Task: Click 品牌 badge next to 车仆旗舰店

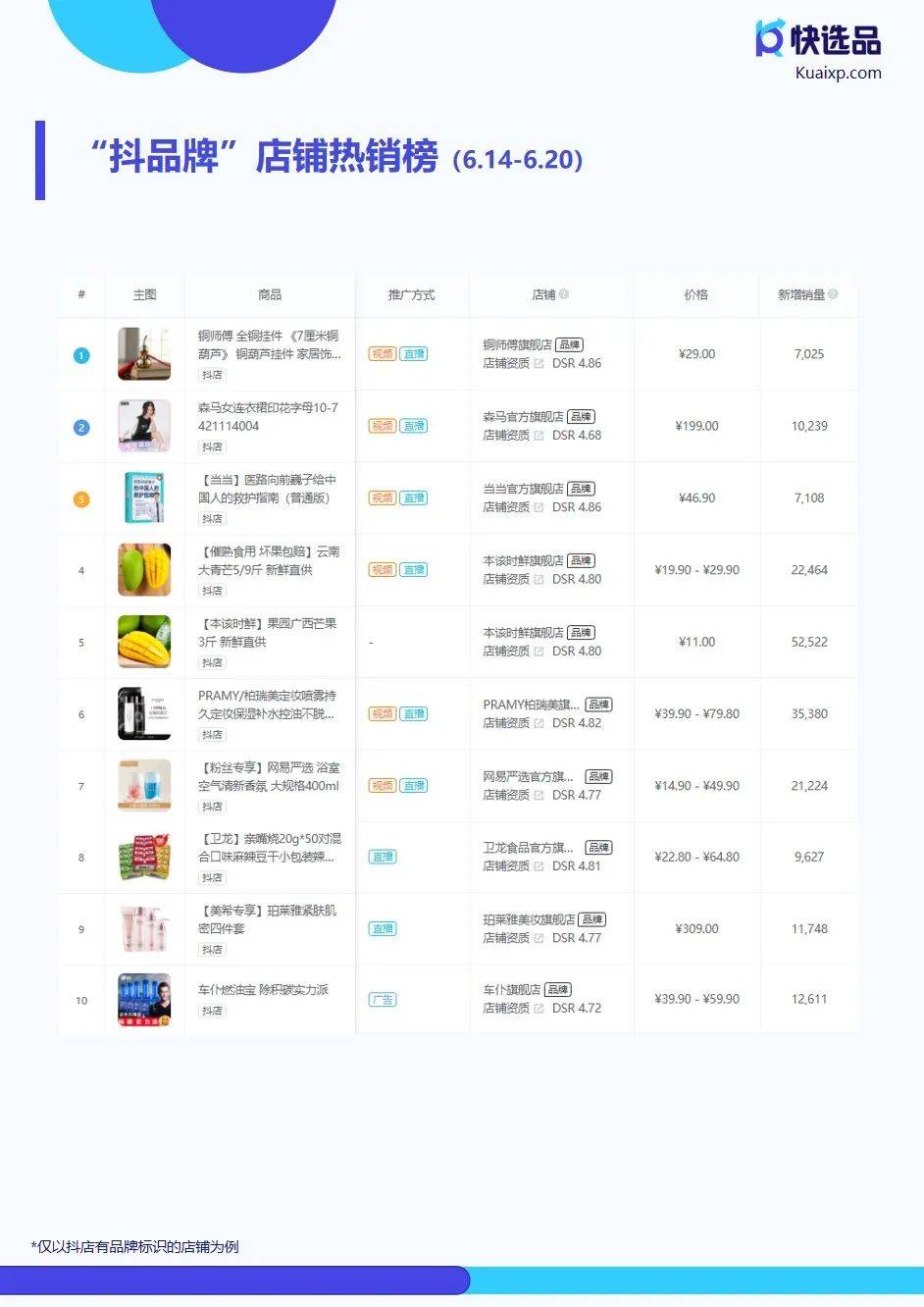Action: pos(558,990)
